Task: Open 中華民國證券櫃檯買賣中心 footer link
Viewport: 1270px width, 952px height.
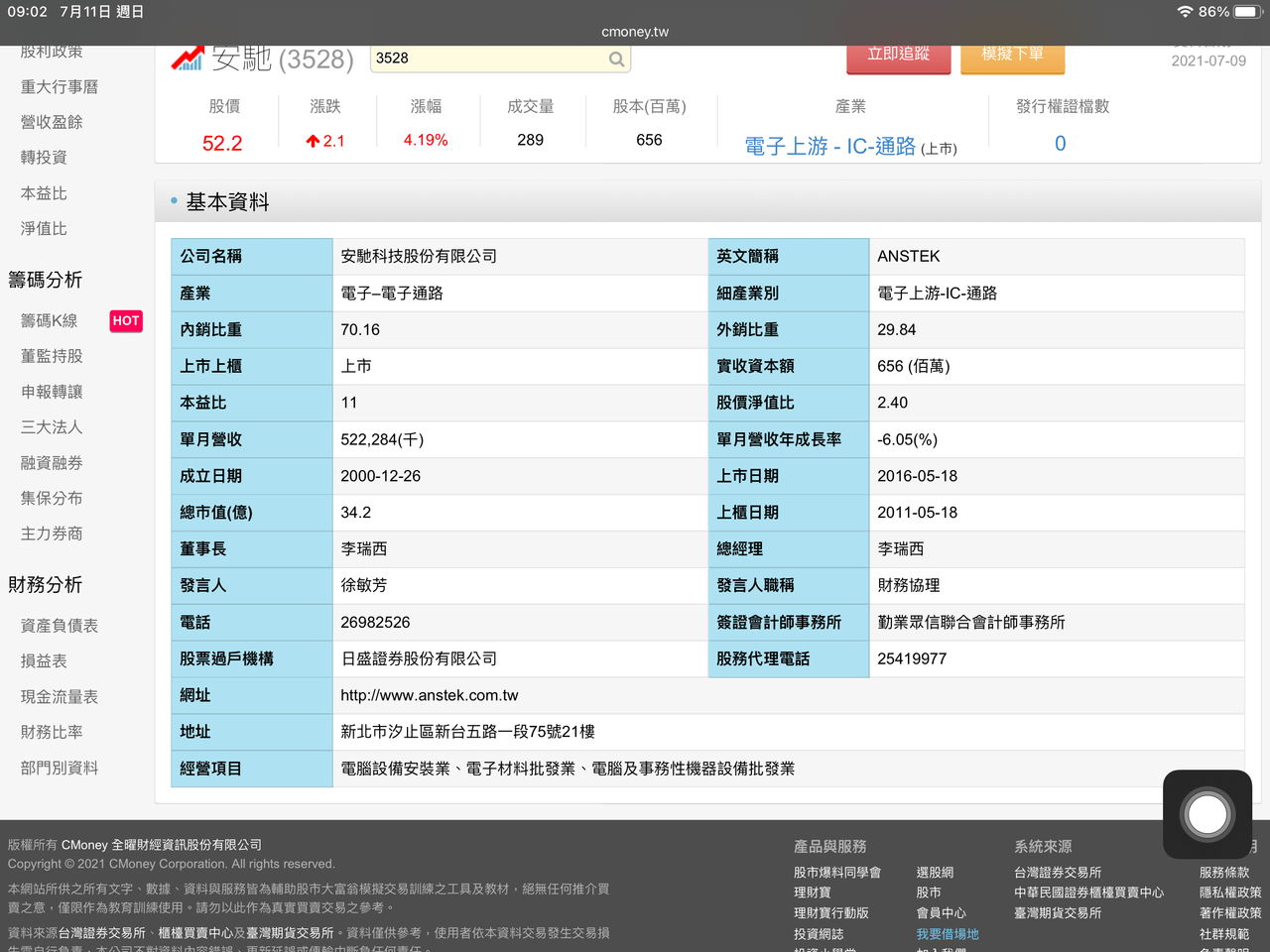Action: click(1088, 892)
